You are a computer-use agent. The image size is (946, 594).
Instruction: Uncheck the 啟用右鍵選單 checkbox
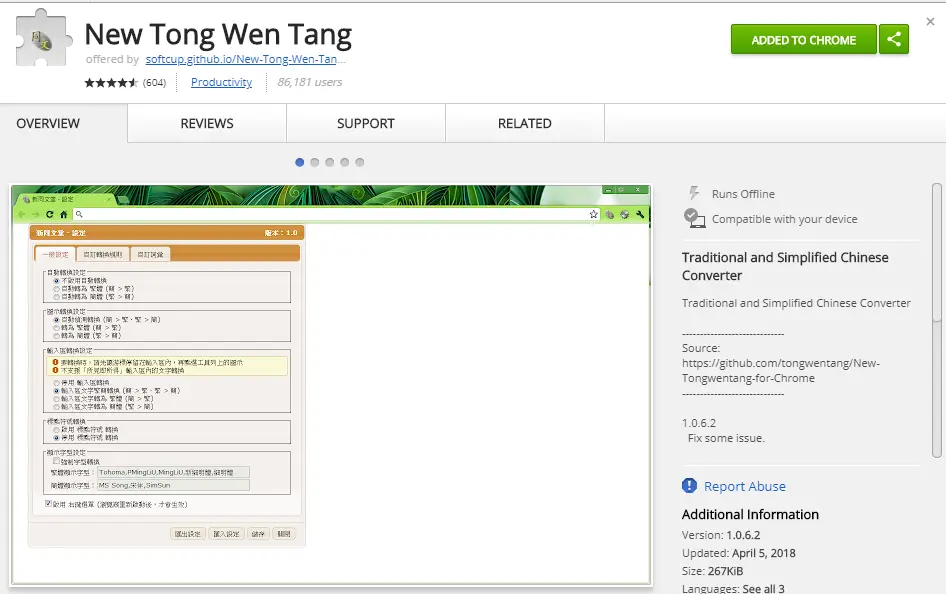click(47, 504)
